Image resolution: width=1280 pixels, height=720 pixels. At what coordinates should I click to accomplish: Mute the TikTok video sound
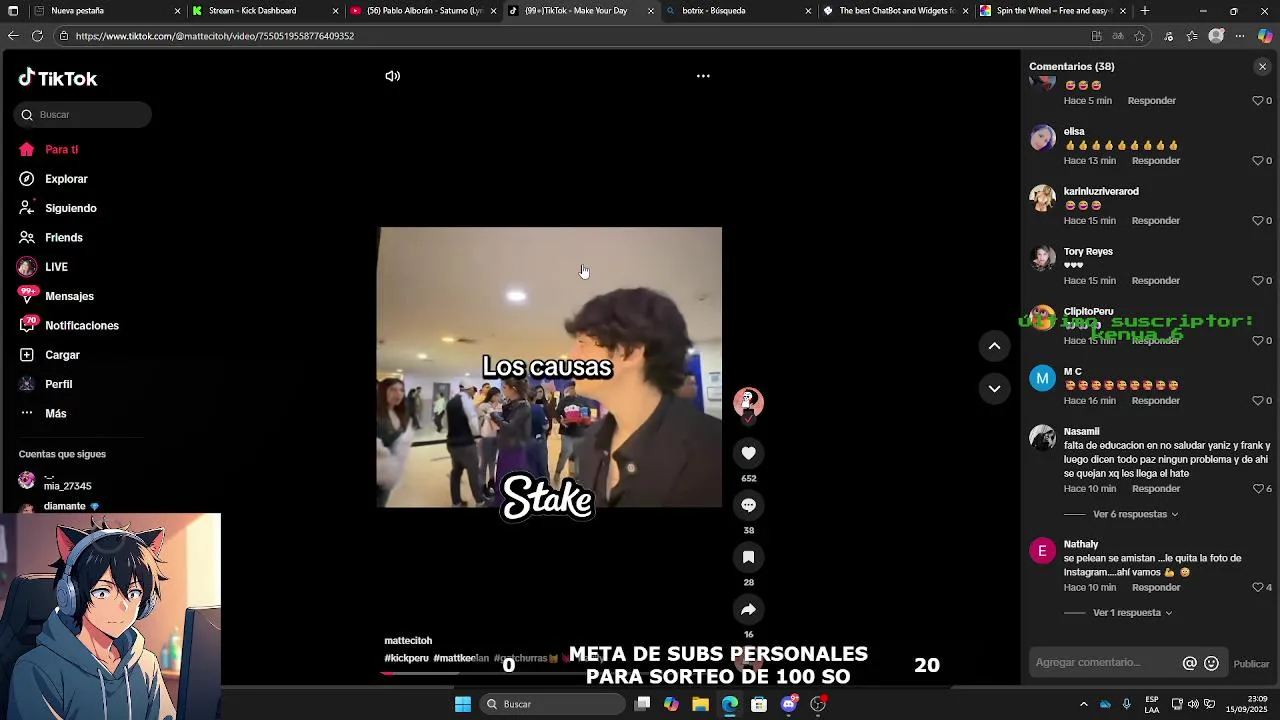coord(393,76)
